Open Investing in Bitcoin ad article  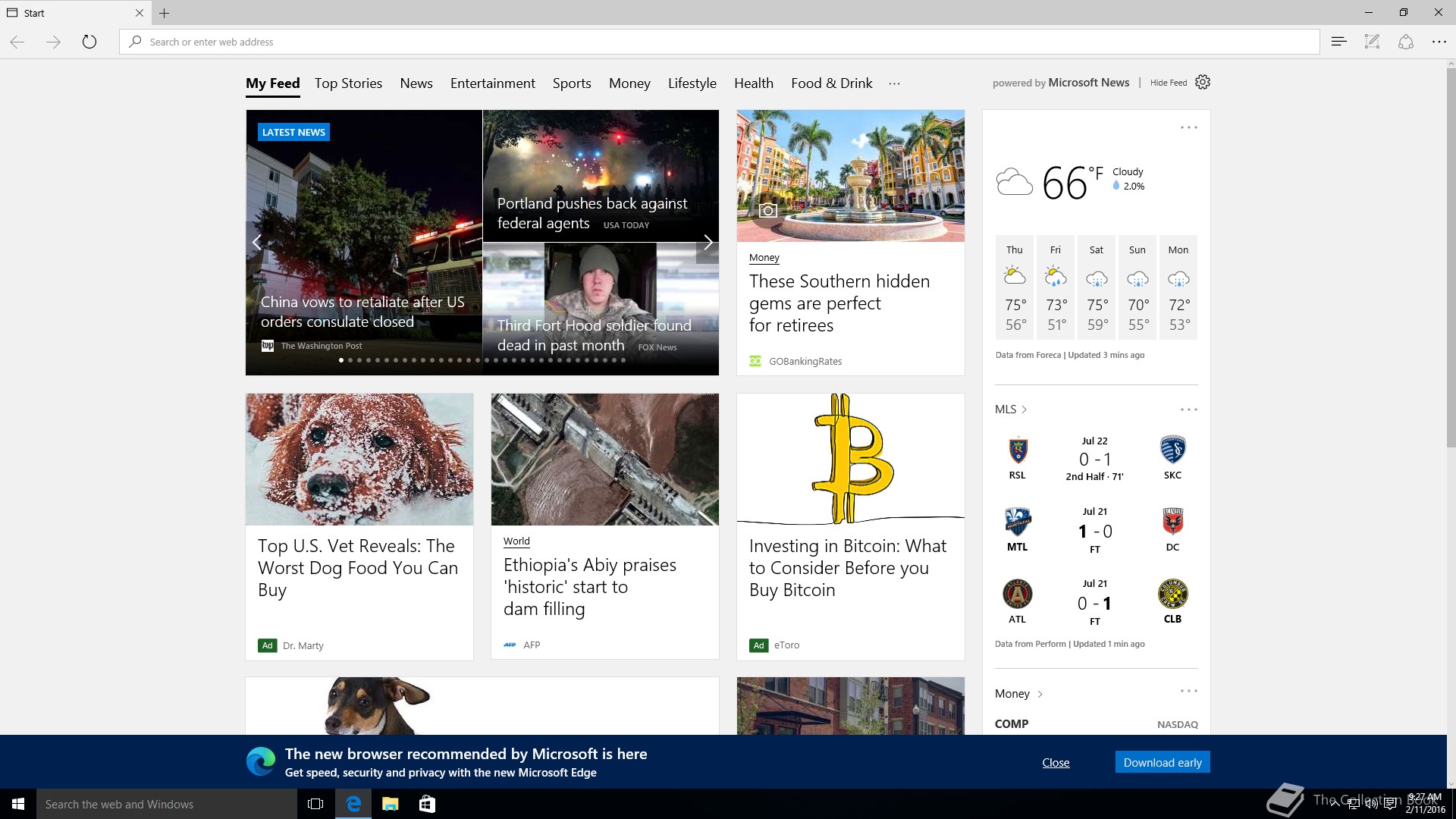848,568
